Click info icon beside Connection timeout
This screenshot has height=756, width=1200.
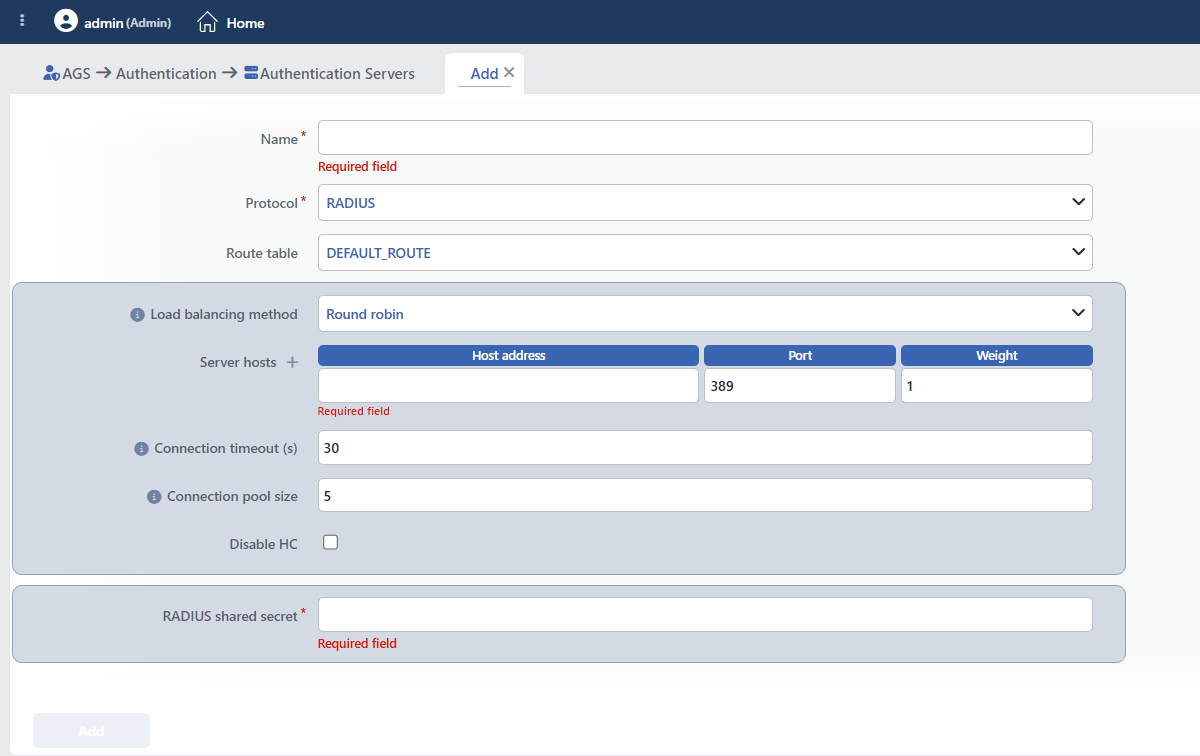click(x=141, y=449)
